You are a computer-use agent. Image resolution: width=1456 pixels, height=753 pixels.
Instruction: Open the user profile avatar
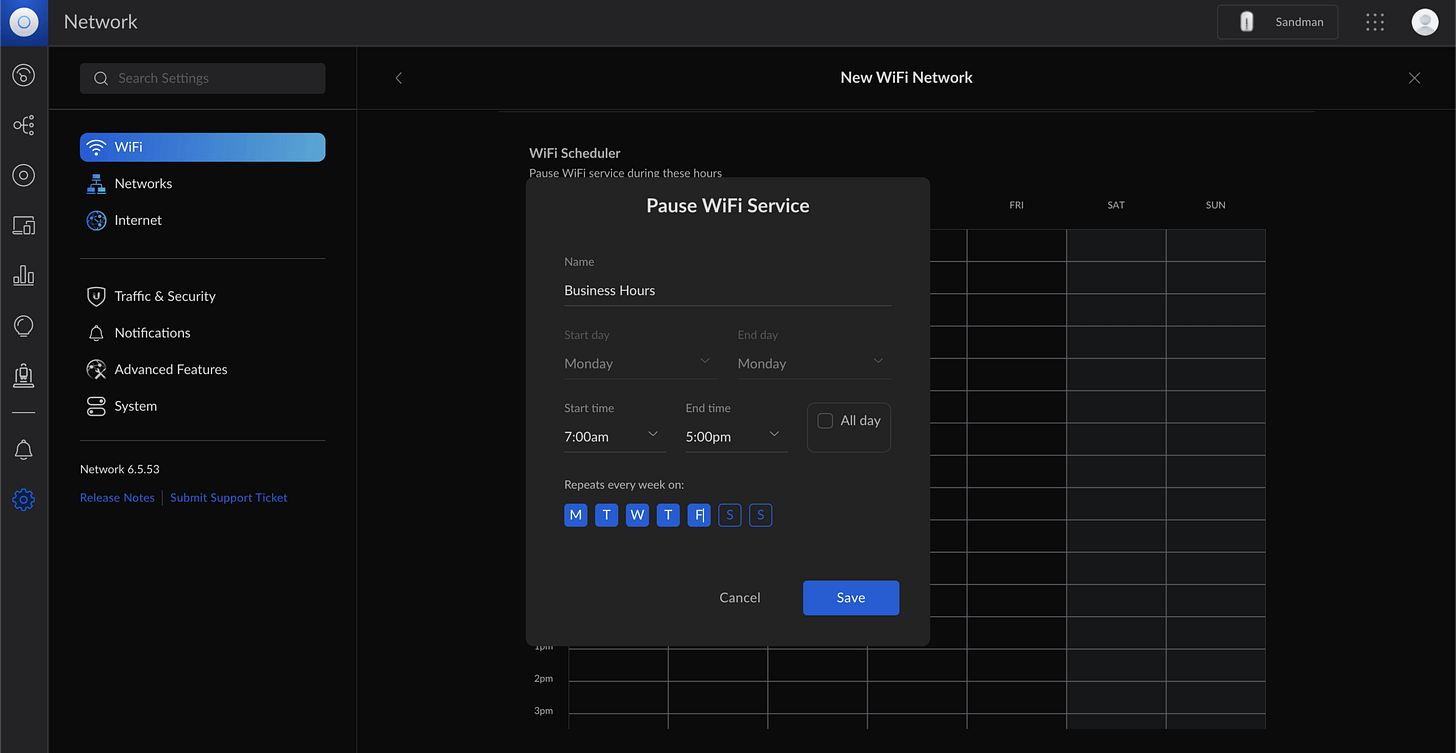[1425, 22]
